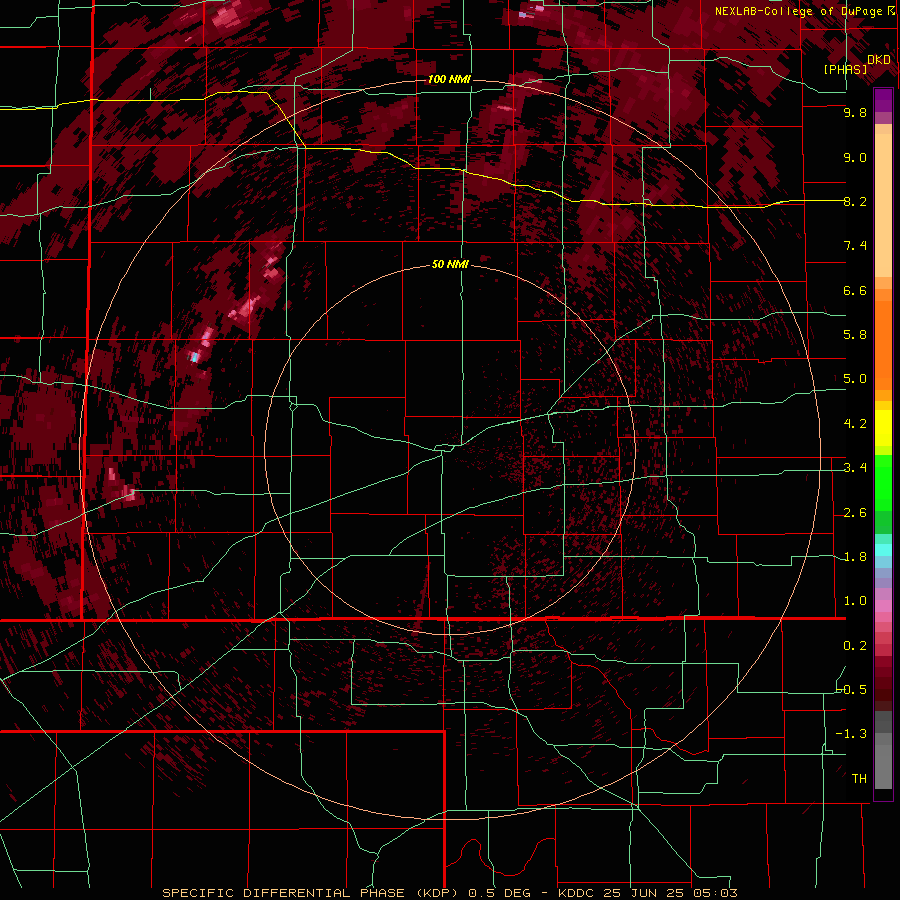Click the 0.2 legend value
Image resolution: width=900 pixels, height=900 pixels.
[x=855, y=646]
